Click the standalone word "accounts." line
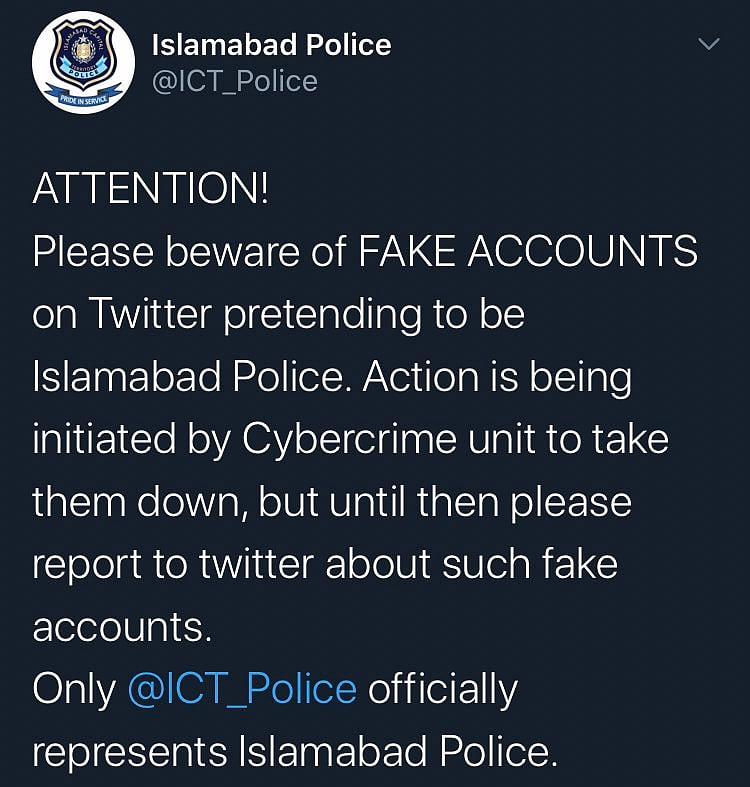The height and width of the screenshot is (787, 750). pos(122,628)
